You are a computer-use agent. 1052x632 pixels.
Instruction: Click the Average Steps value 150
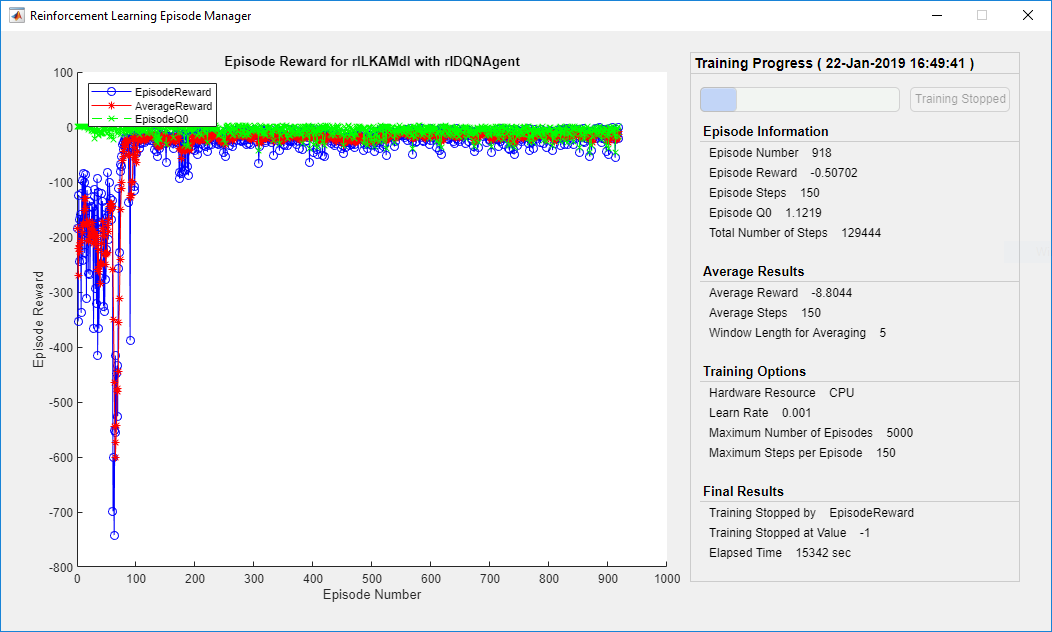pyautogui.click(x=810, y=313)
